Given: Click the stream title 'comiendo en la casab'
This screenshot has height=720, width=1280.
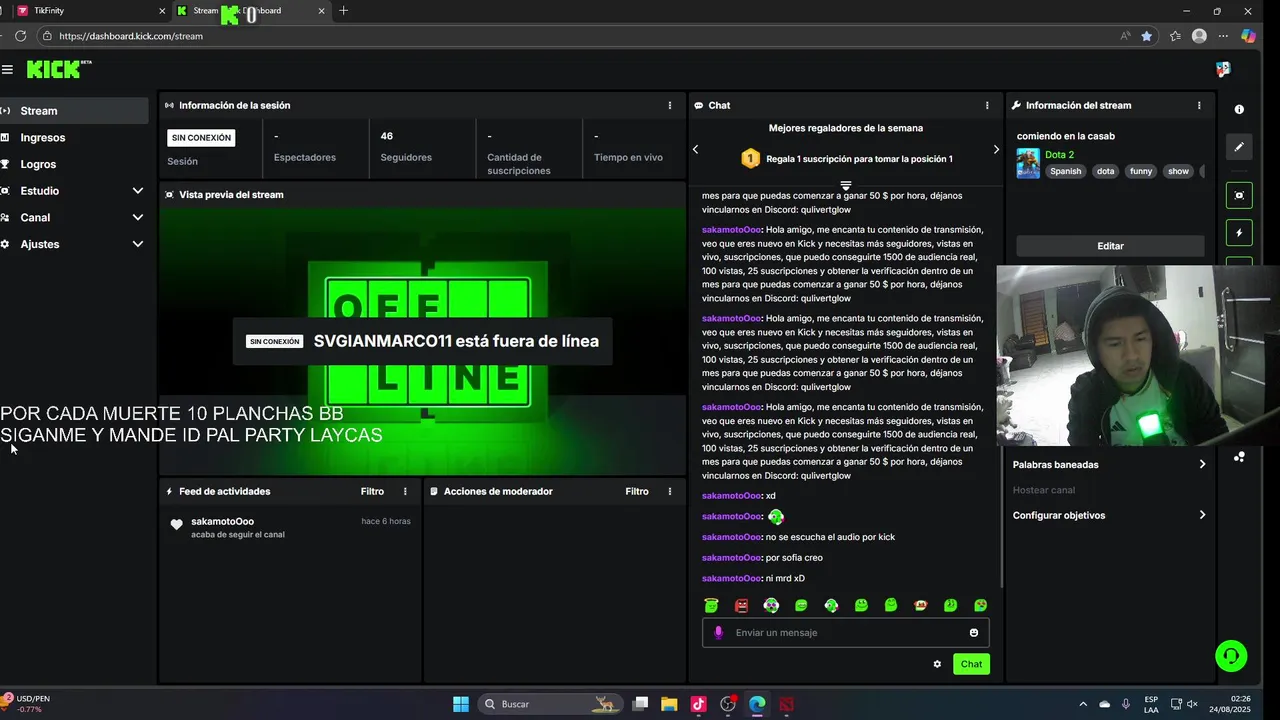Looking at the screenshot, I should 1066,136.
